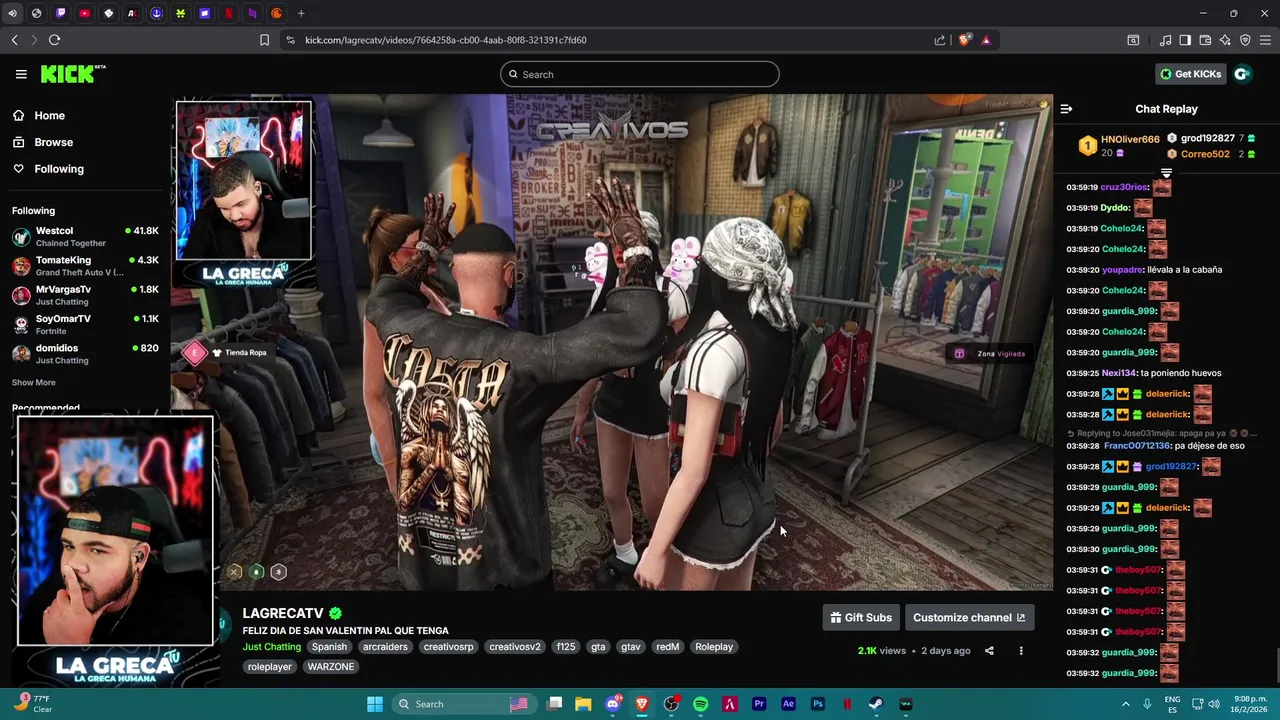
Task: Switch to the Netflix browser tab
Action: pos(228,13)
